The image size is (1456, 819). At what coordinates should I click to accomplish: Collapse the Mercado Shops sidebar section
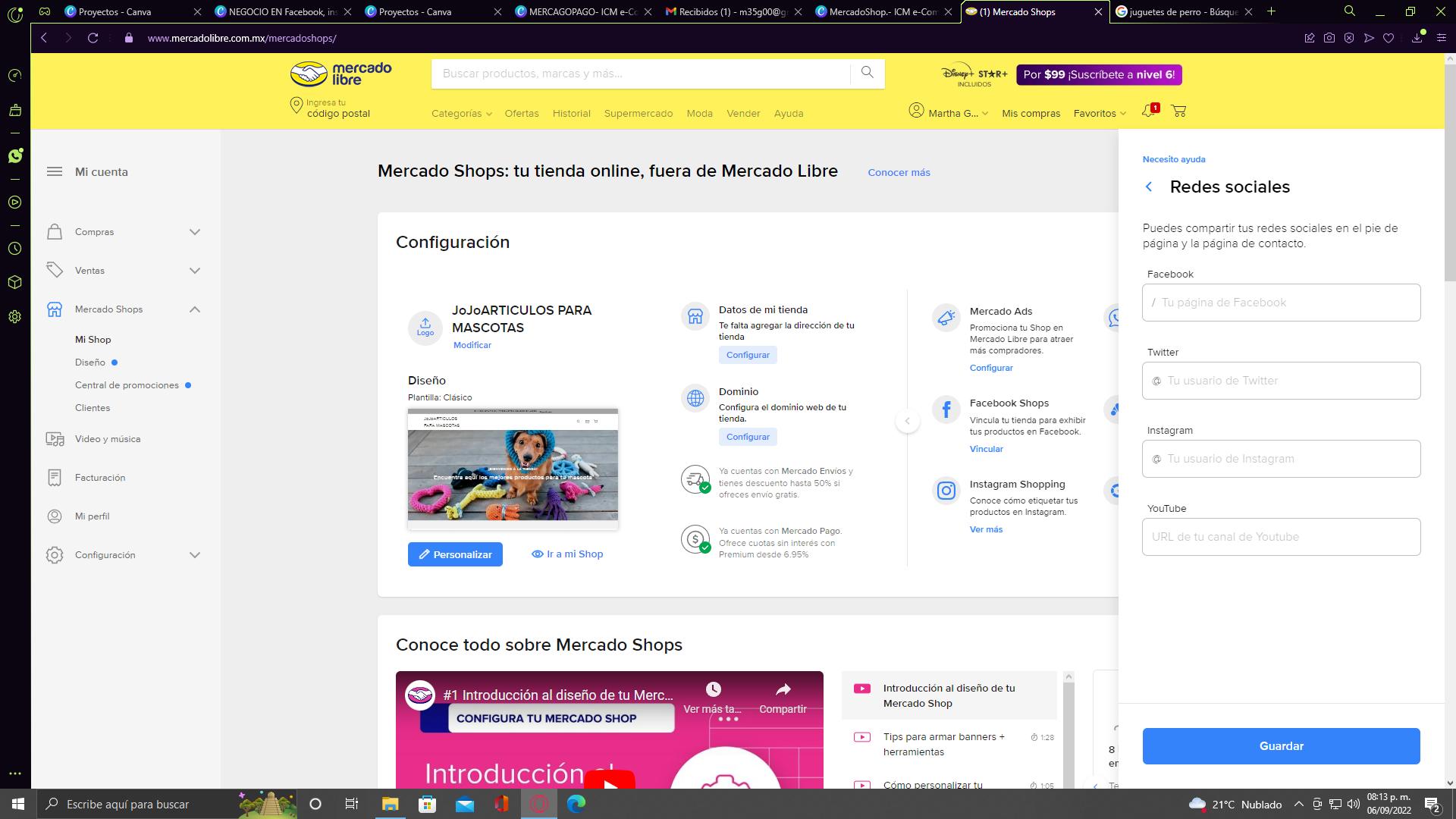coord(195,309)
